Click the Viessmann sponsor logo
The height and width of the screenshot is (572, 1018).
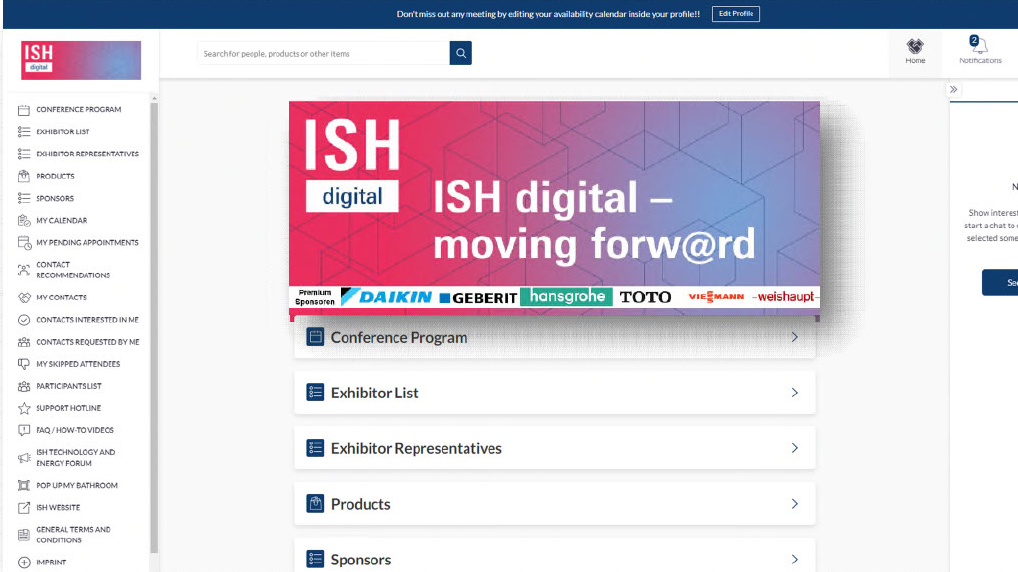tap(716, 297)
